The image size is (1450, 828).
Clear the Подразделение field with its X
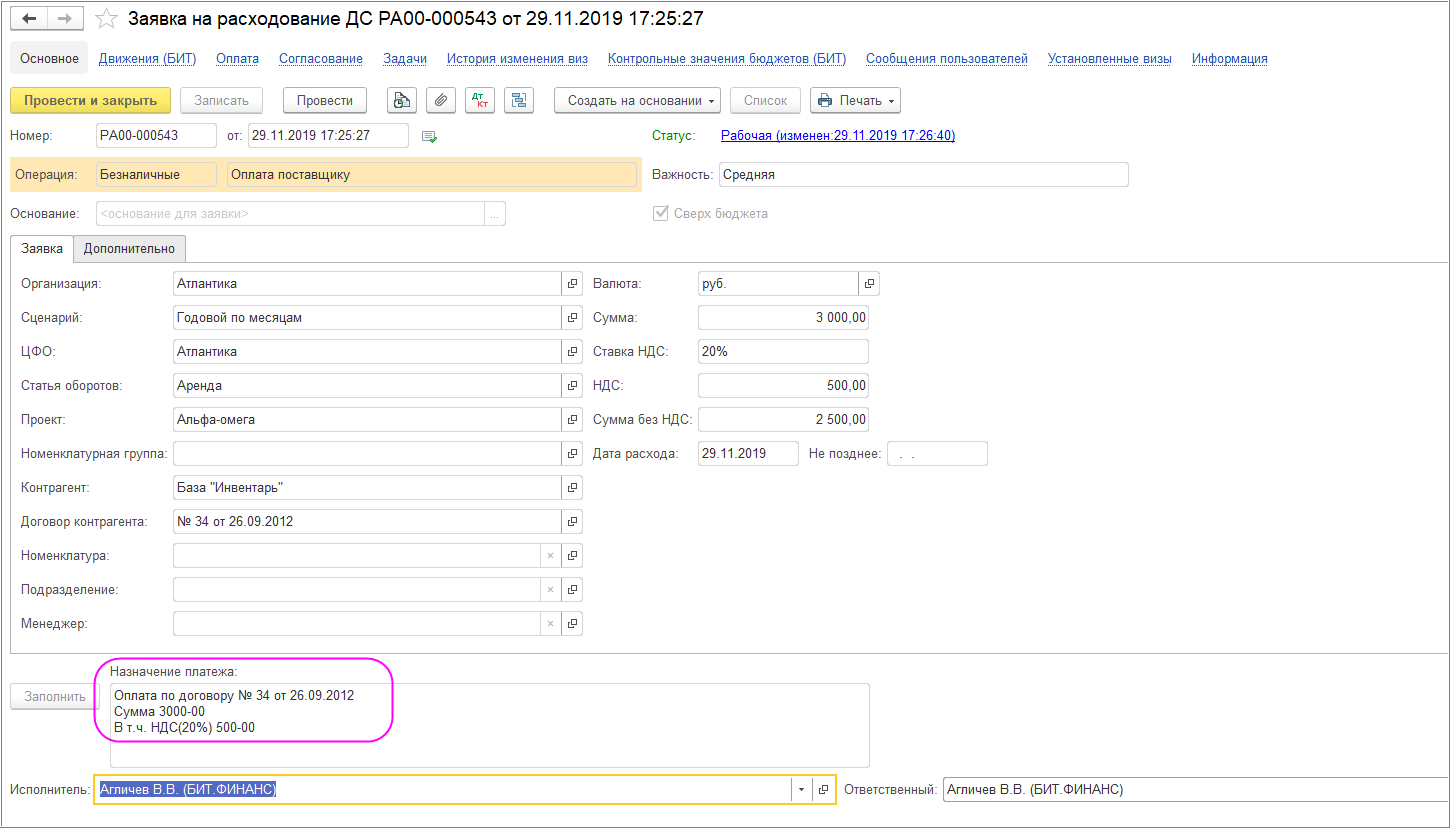click(550, 590)
